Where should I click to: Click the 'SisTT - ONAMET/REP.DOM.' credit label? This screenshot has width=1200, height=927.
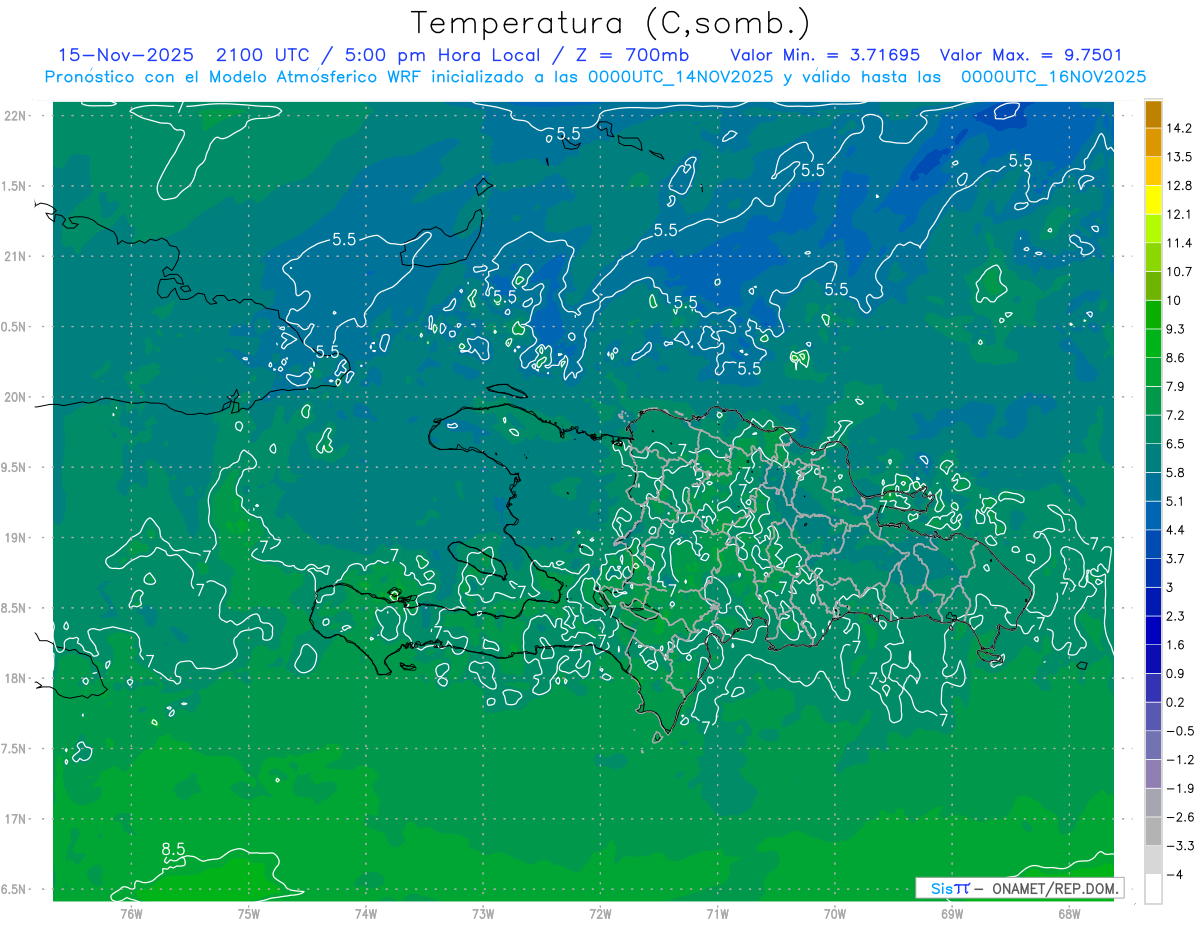tap(1019, 888)
